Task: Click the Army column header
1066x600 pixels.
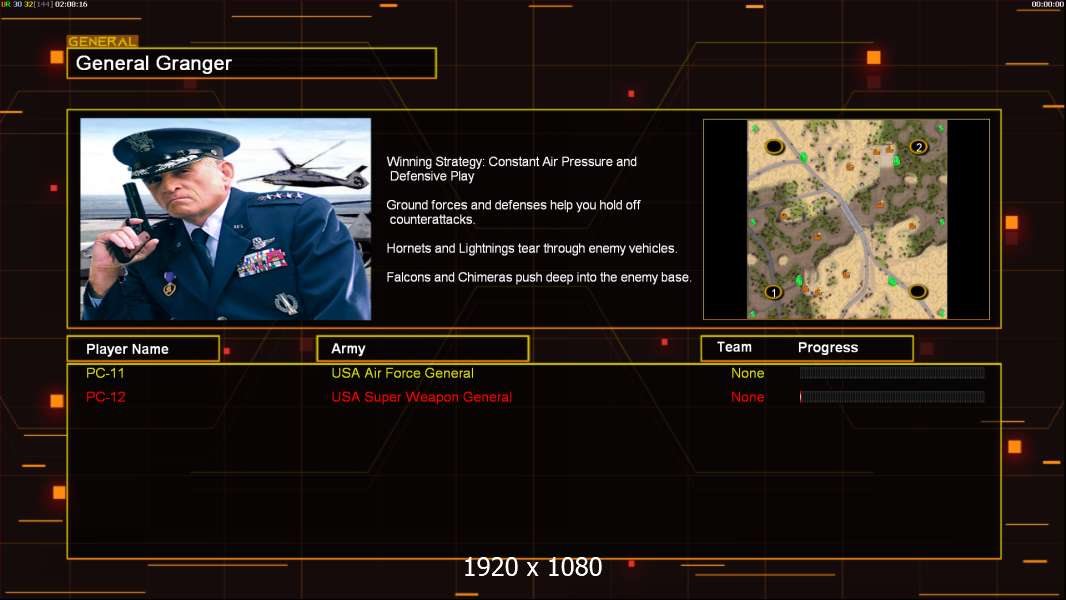Action: coord(348,349)
